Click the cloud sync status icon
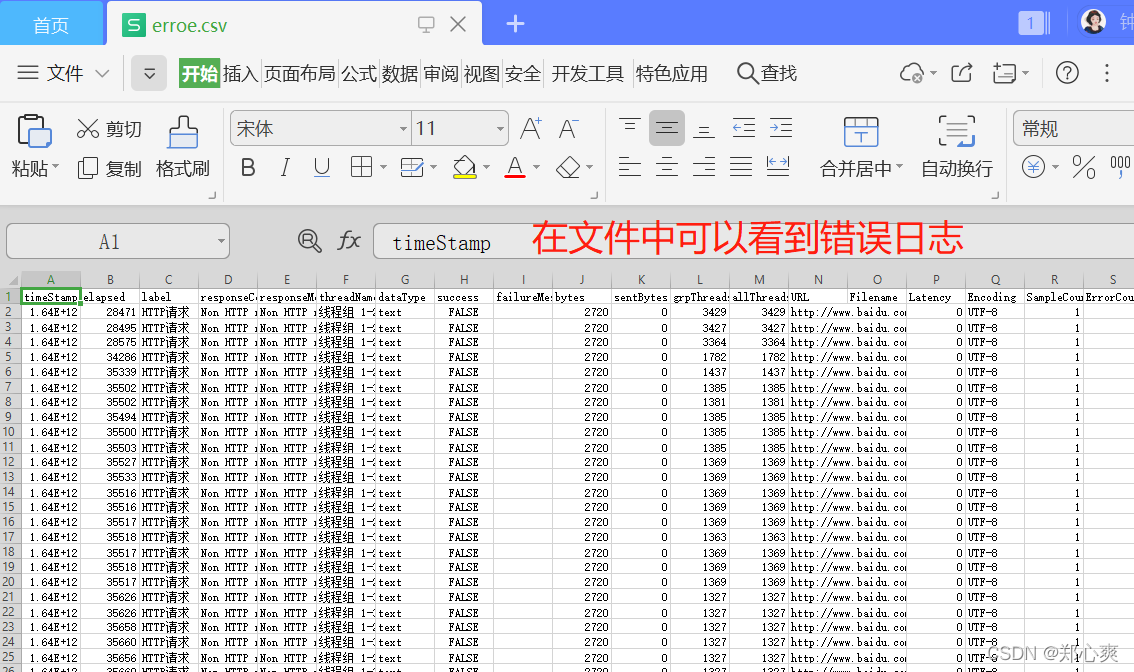The image size is (1134, 672). [x=912, y=73]
